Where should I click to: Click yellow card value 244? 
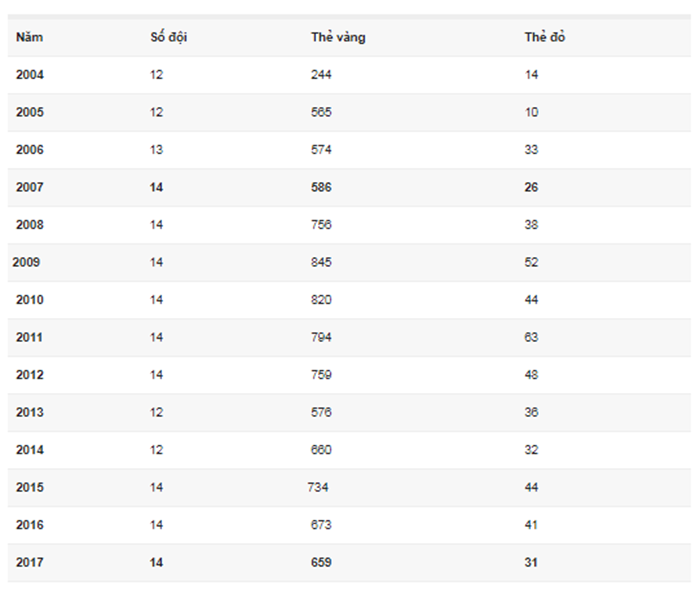tap(321, 75)
